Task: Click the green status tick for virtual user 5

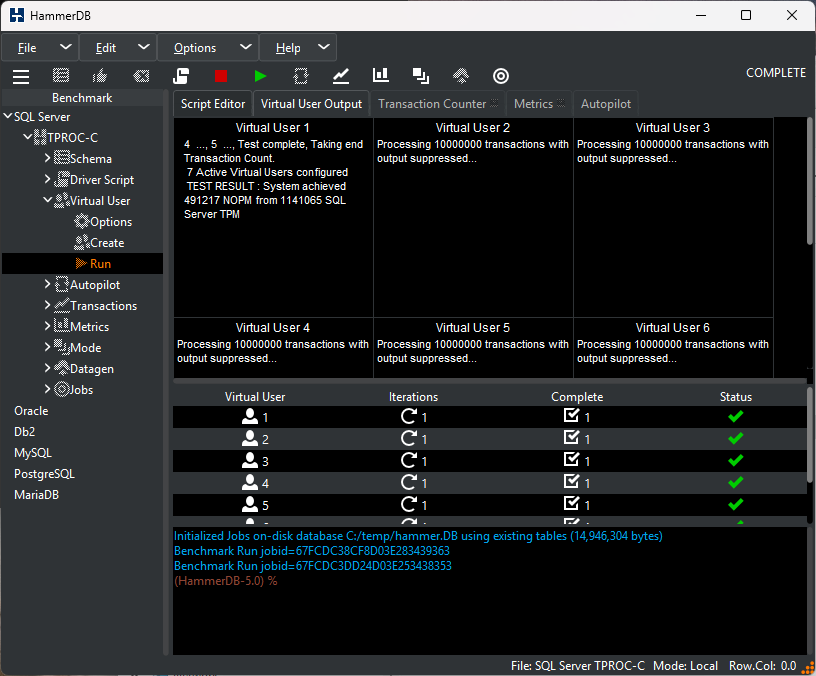Action: point(736,504)
